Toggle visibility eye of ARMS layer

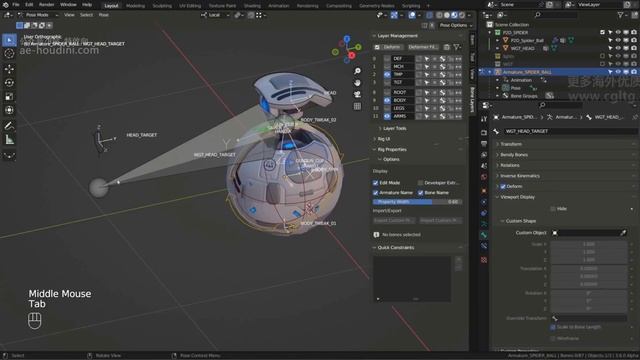[387, 116]
